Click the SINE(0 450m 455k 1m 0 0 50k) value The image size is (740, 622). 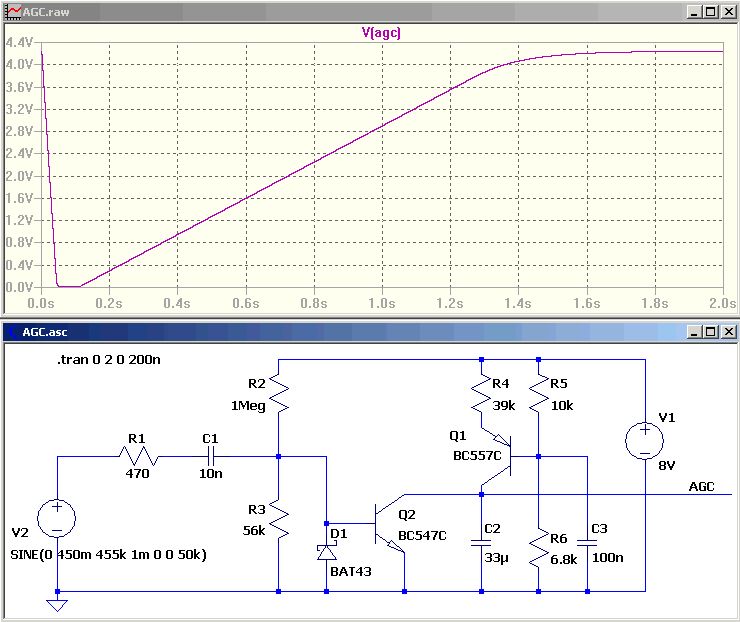click(109, 555)
